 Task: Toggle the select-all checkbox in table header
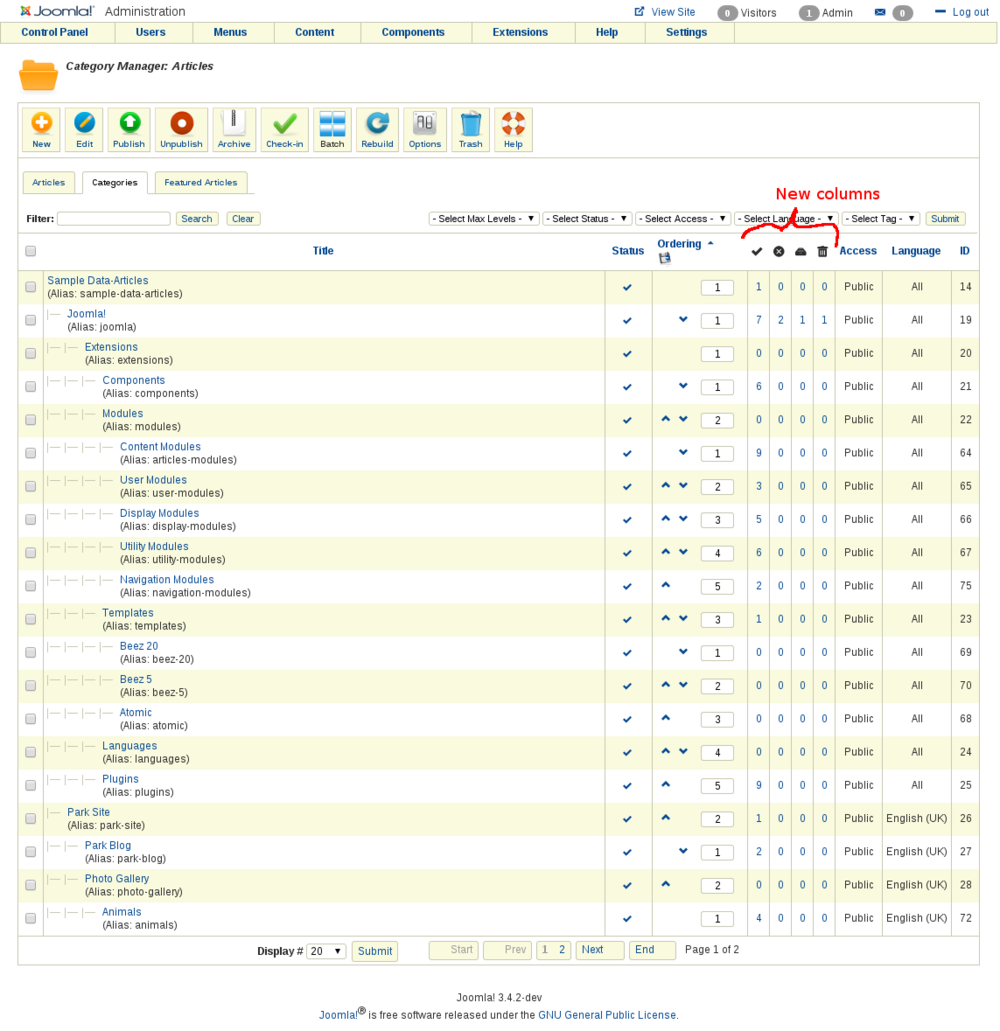pos(31,251)
